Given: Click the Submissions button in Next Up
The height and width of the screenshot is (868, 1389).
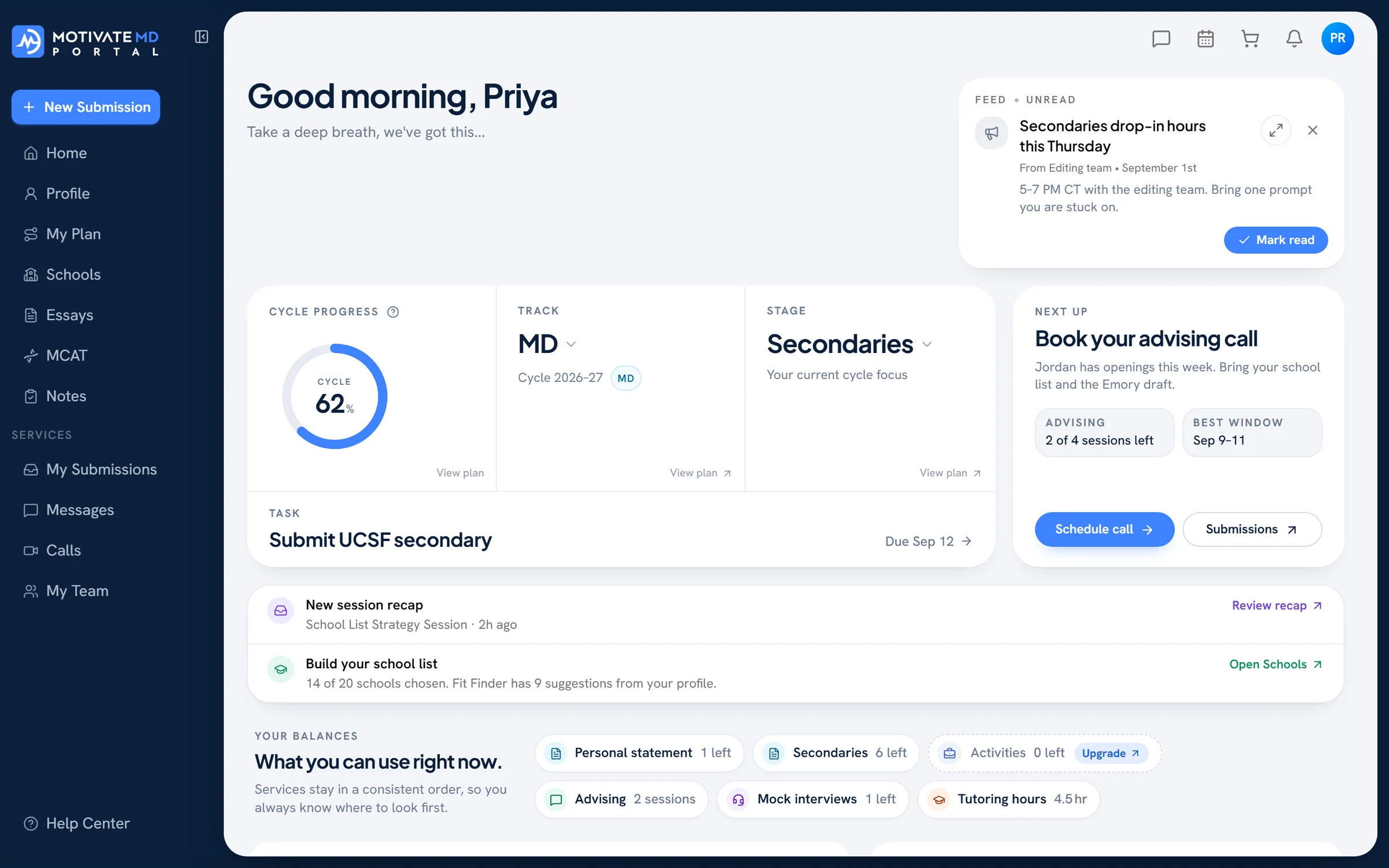Looking at the screenshot, I should pyautogui.click(x=1252, y=529).
